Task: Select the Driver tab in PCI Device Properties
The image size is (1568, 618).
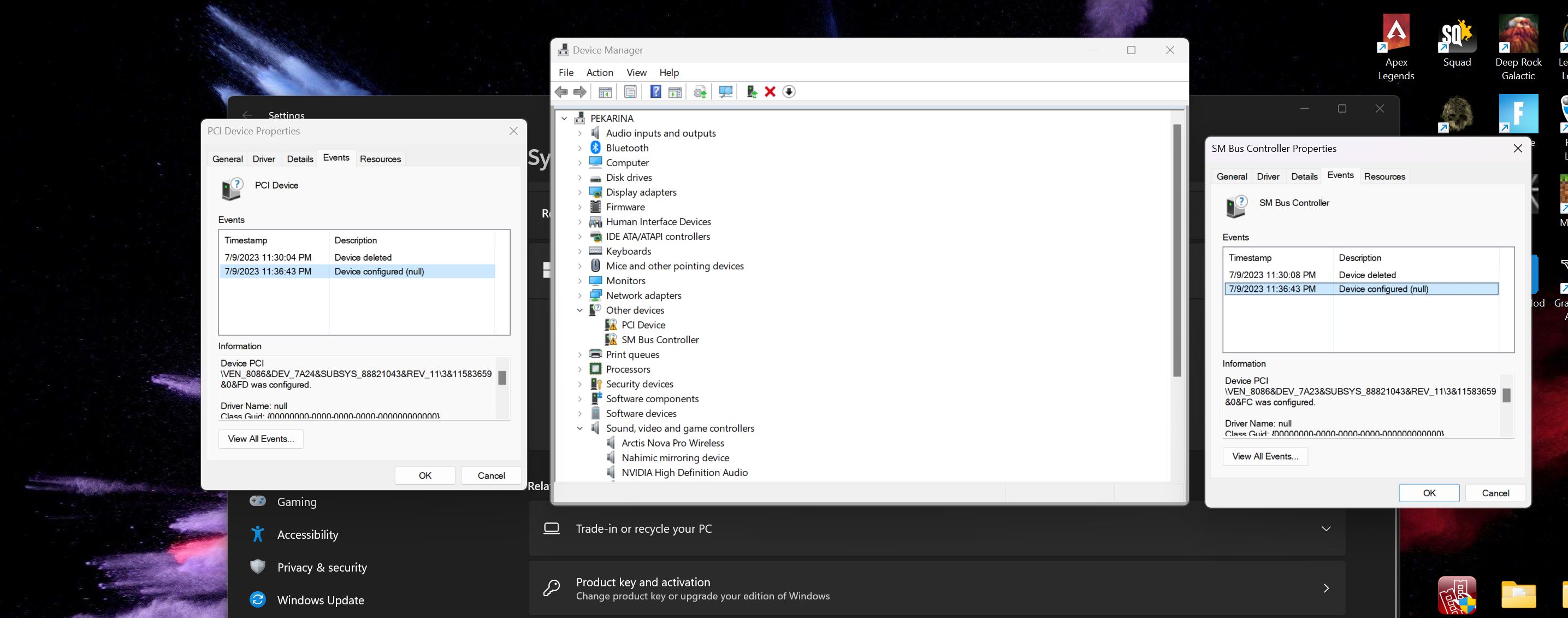Action: [x=264, y=158]
